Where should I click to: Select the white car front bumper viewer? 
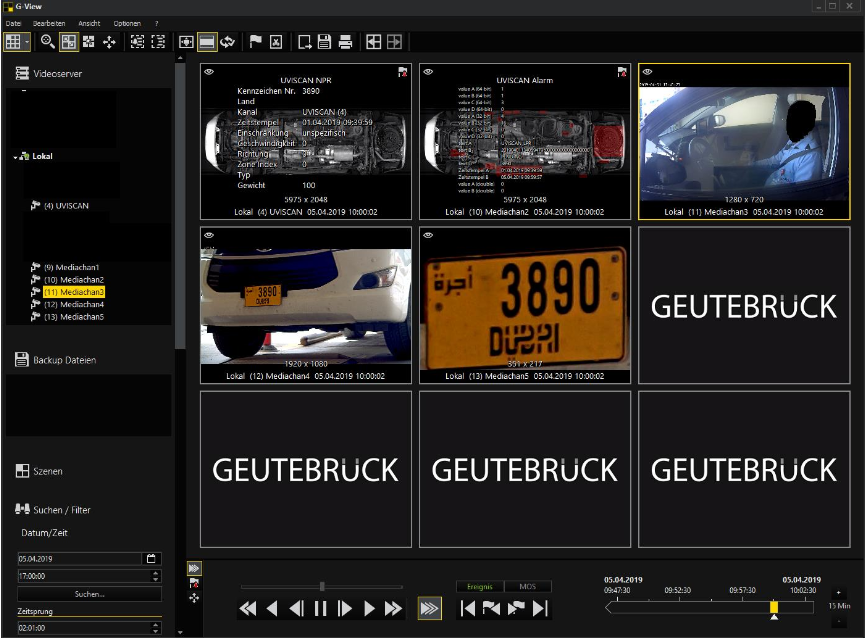click(x=306, y=305)
